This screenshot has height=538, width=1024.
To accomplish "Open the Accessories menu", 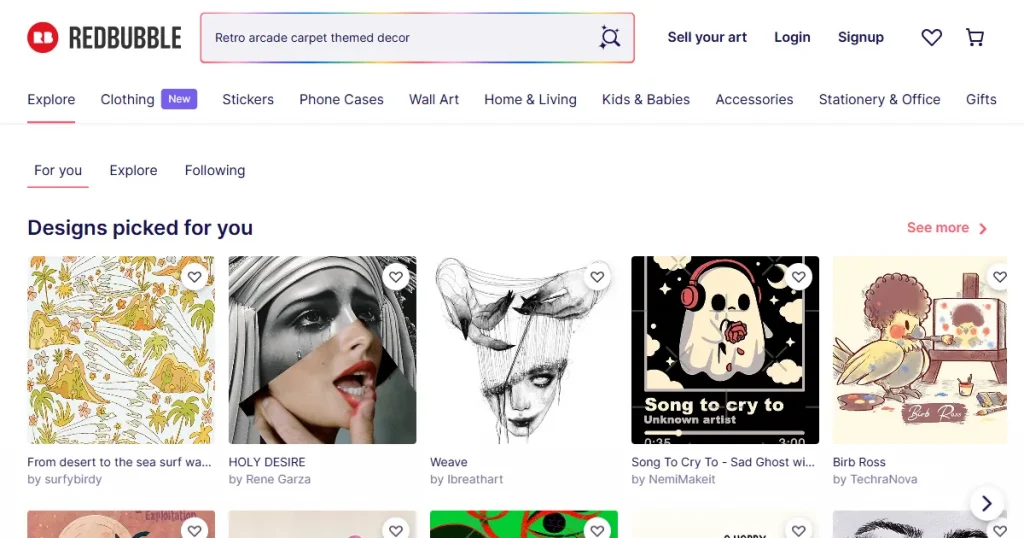I will [x=754, y=99].
